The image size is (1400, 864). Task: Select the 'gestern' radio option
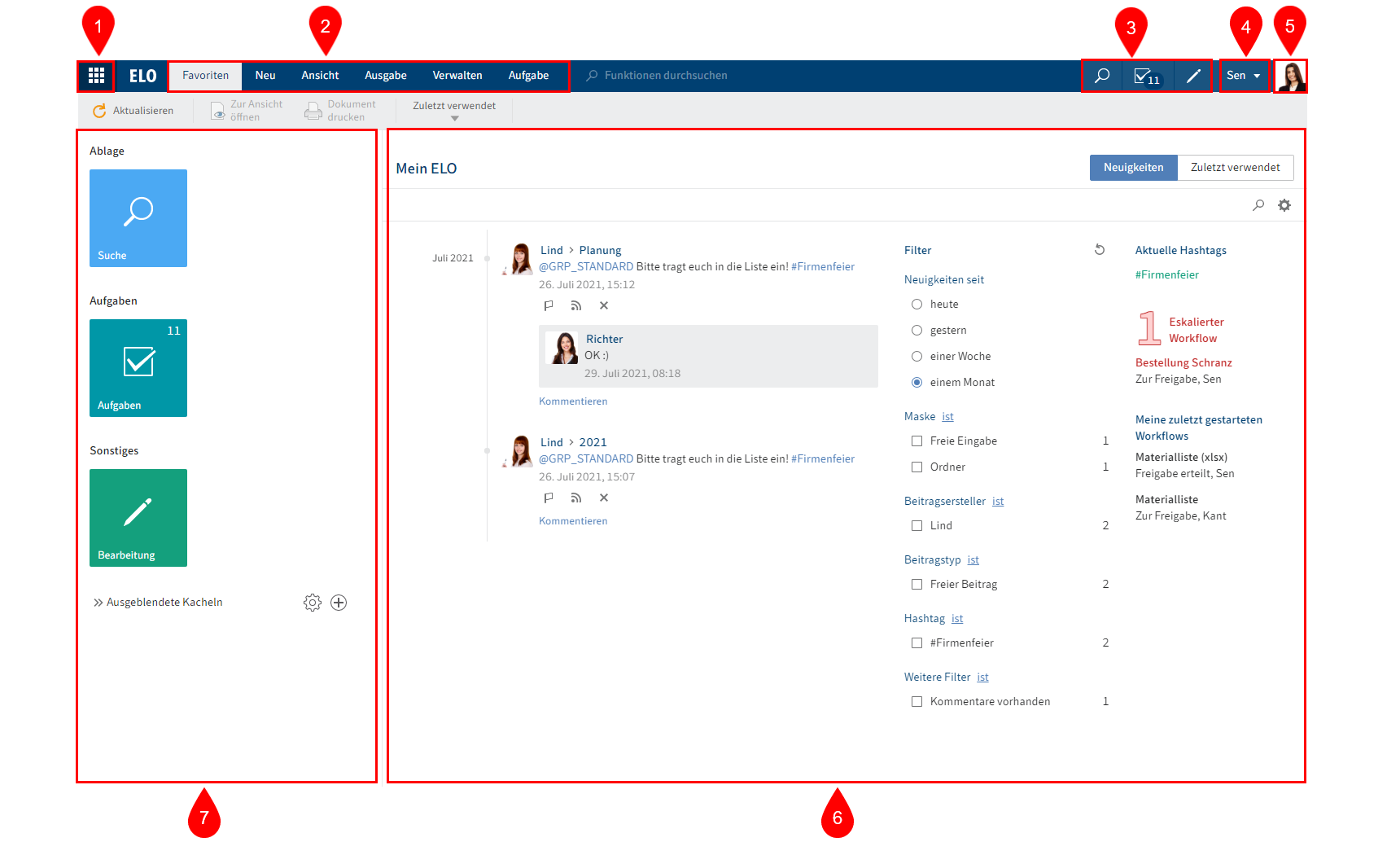[x=917, y=330]
